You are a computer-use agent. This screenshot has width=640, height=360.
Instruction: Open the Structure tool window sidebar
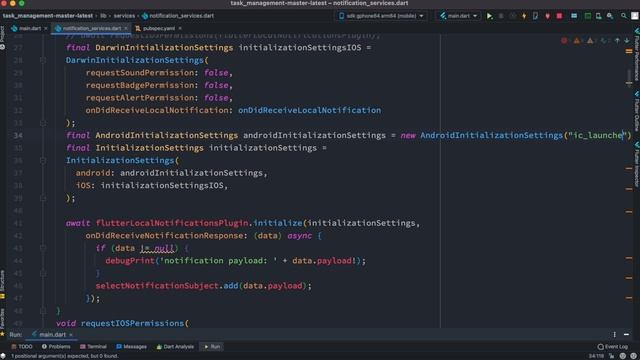click(2, 284)
